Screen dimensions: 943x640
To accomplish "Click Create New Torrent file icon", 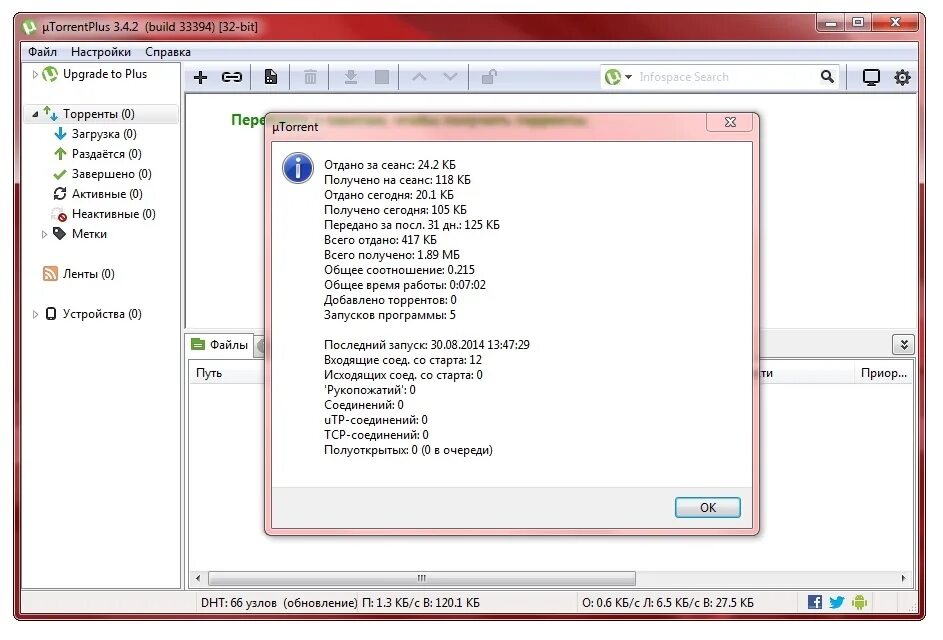I will coord(271,77).
